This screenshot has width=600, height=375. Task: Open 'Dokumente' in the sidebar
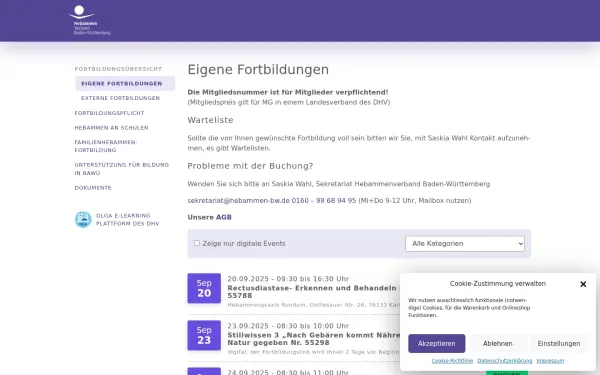(x=93, y=188)
